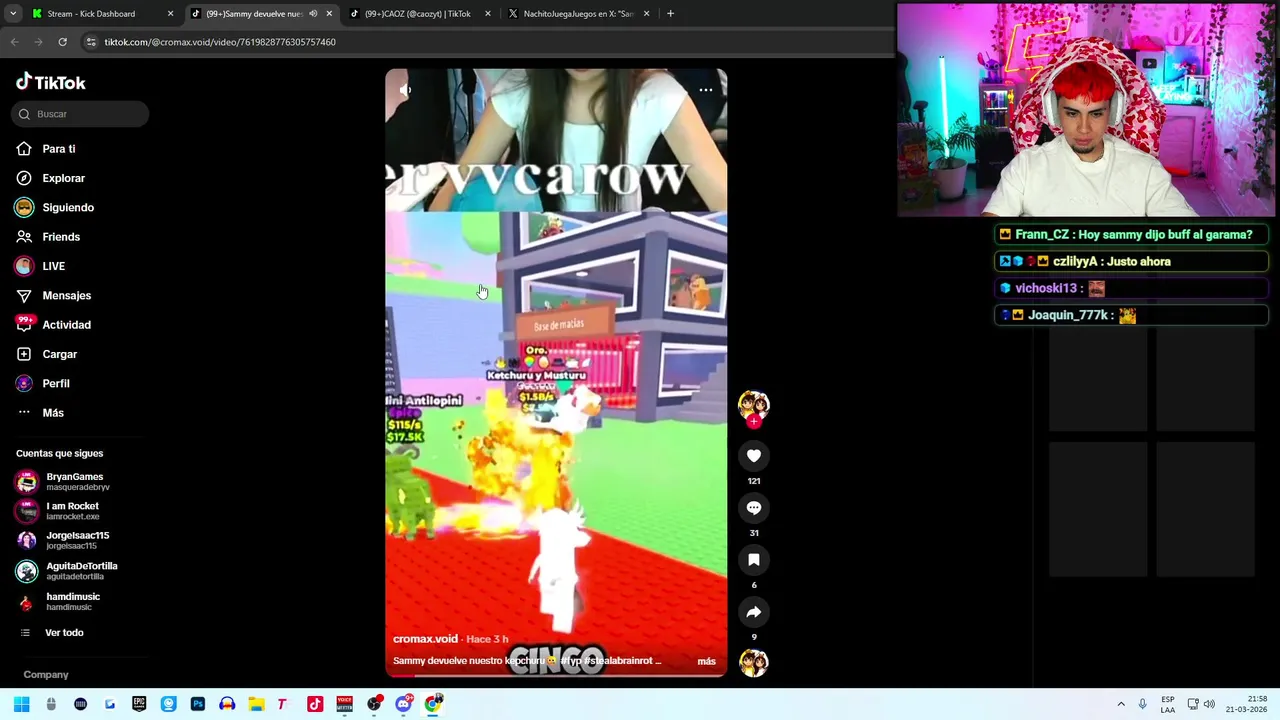Viewport: 1280px width, 720px height.
Task: Open volume control in system tray
Action: pyautogui.click(x=1209, y=704)
